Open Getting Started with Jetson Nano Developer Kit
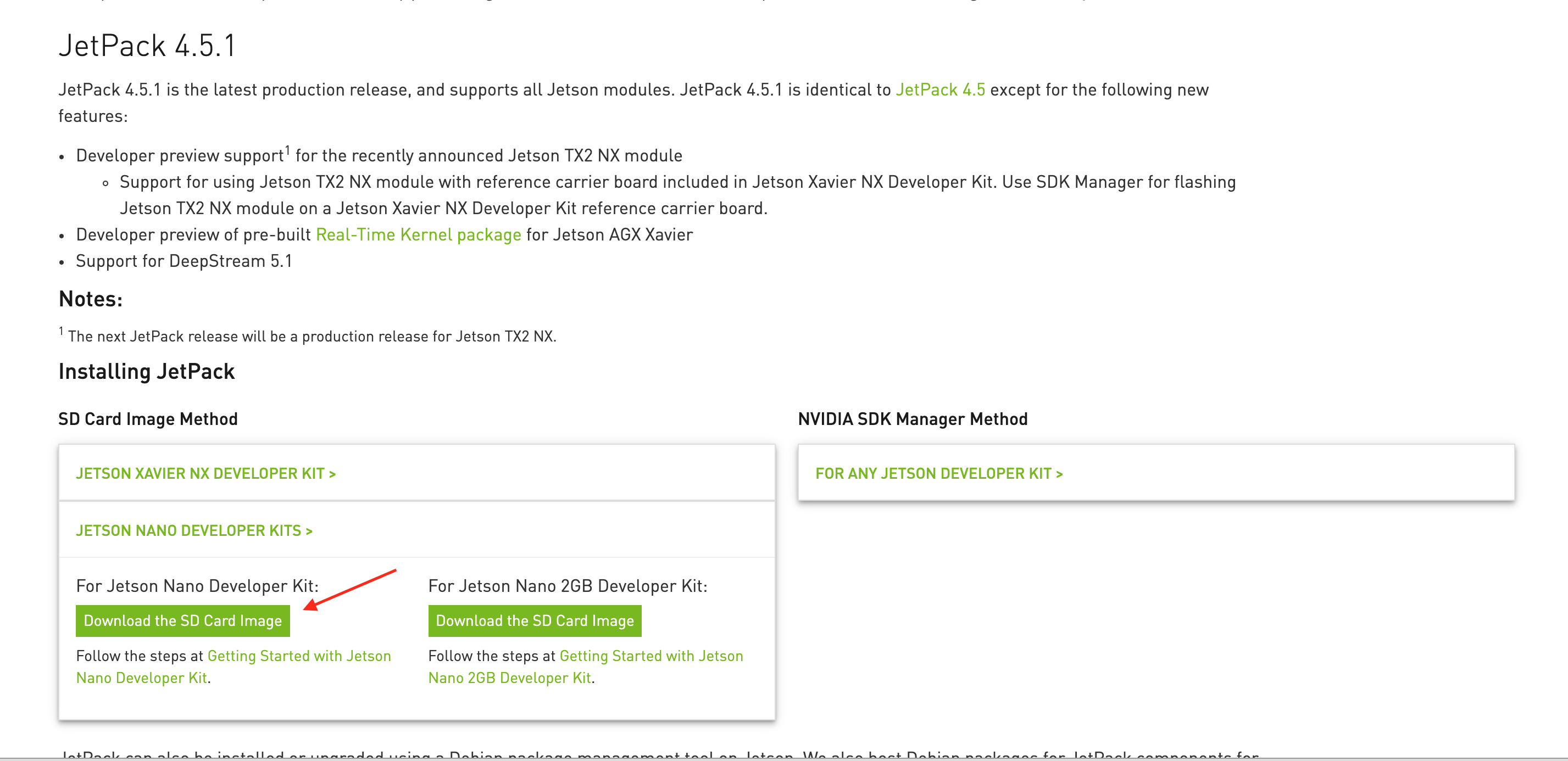This screenshot has height=761, width=1568. [x=299, y=656]
